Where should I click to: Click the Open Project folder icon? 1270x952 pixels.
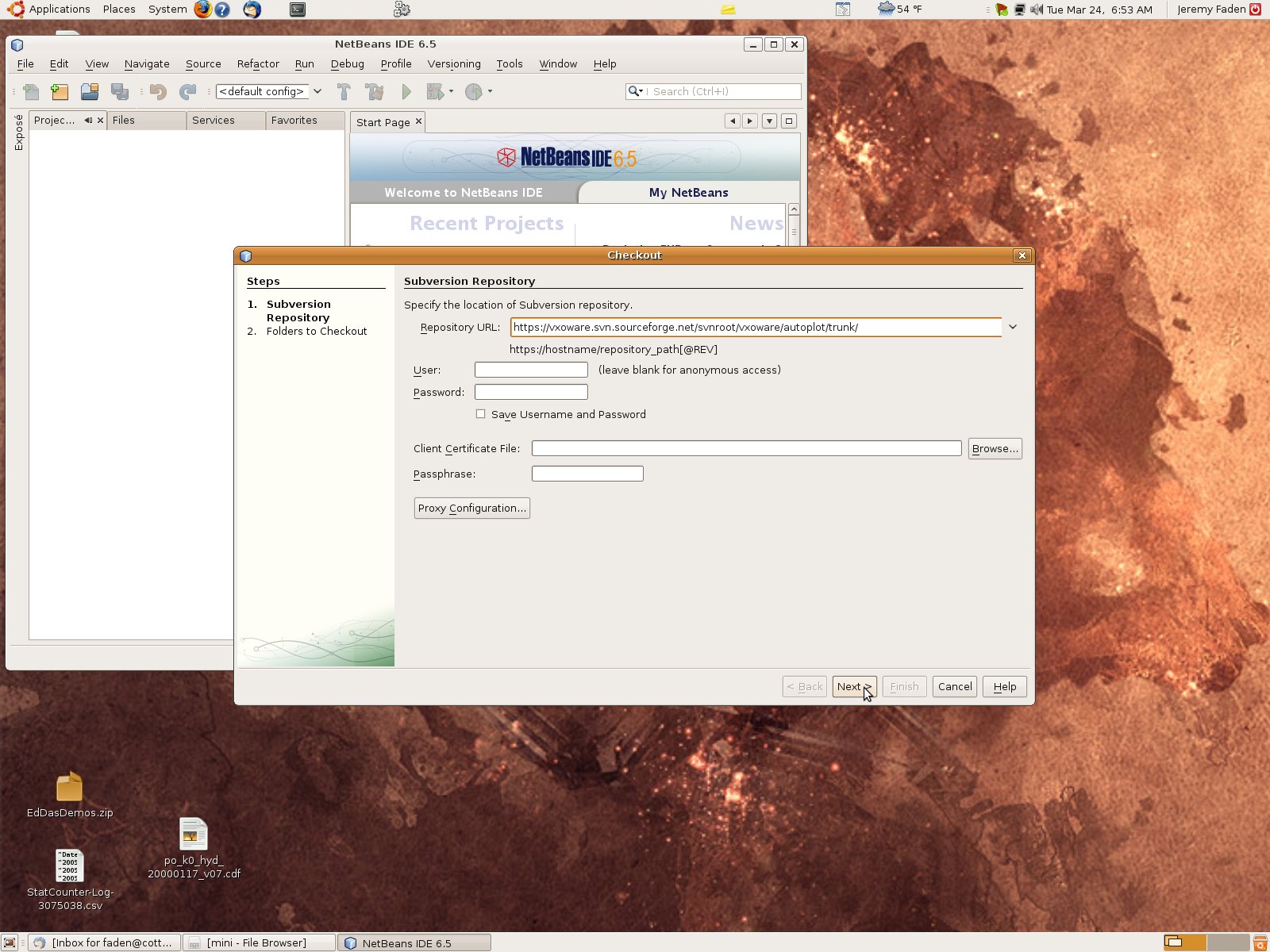pyautogui.click(x=89, y=91)
